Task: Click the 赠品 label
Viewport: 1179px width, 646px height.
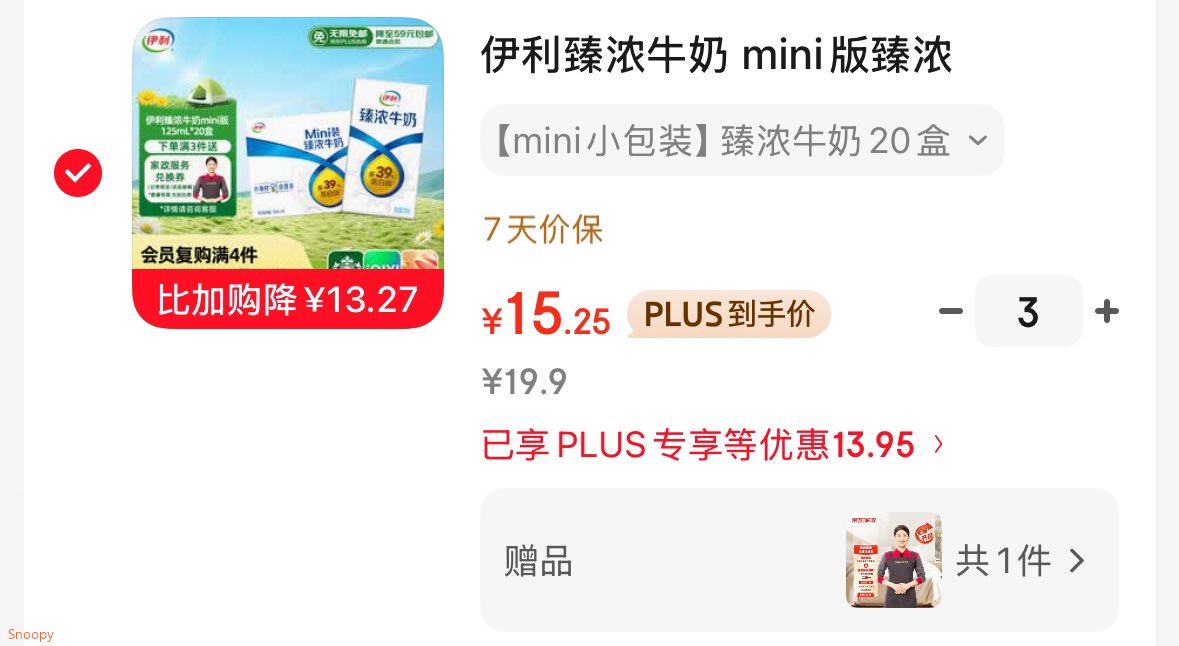Action: pos(538,561)
